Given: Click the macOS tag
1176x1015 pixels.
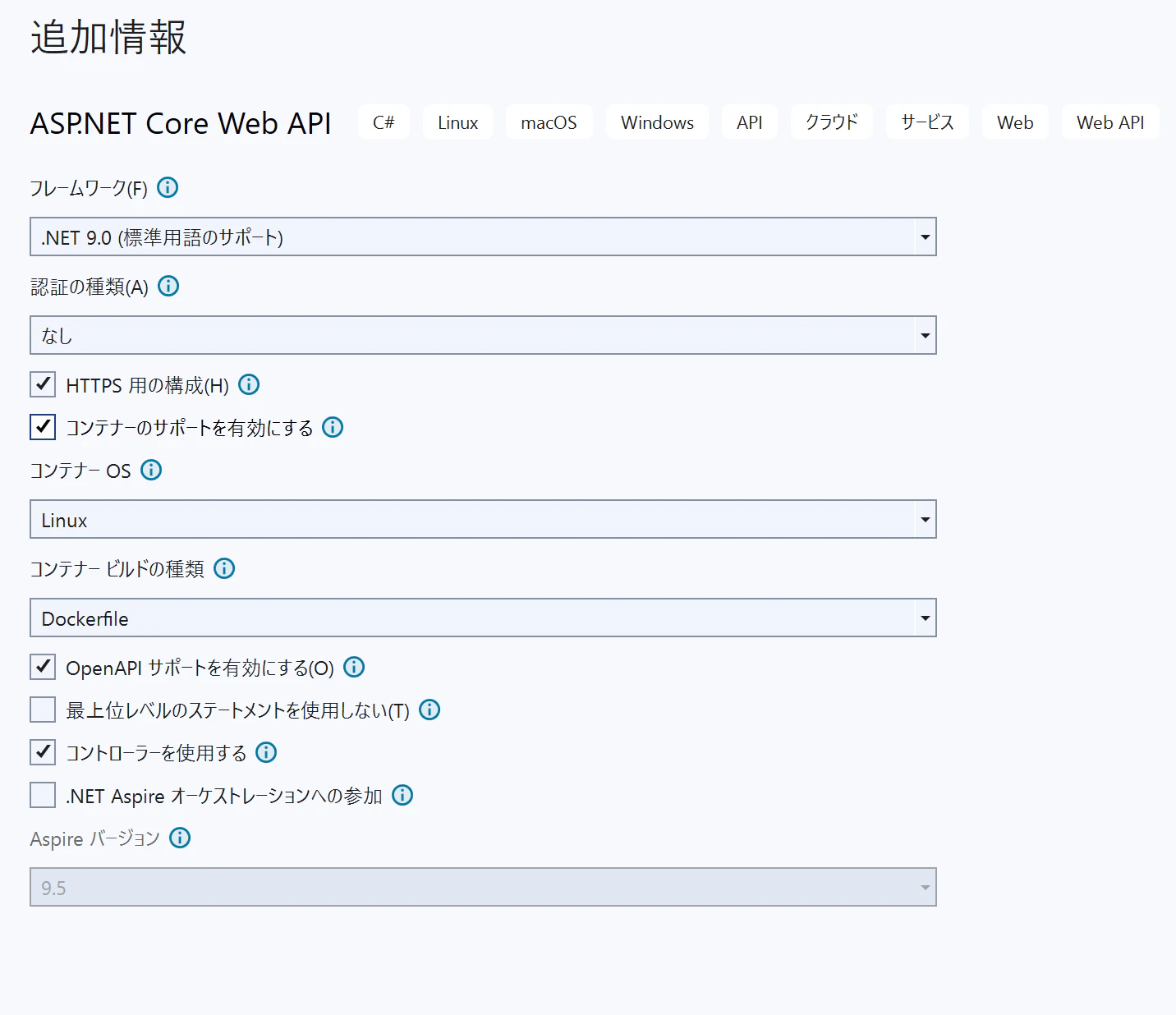Looking at the screenshot, I should (x=549, y=122).
